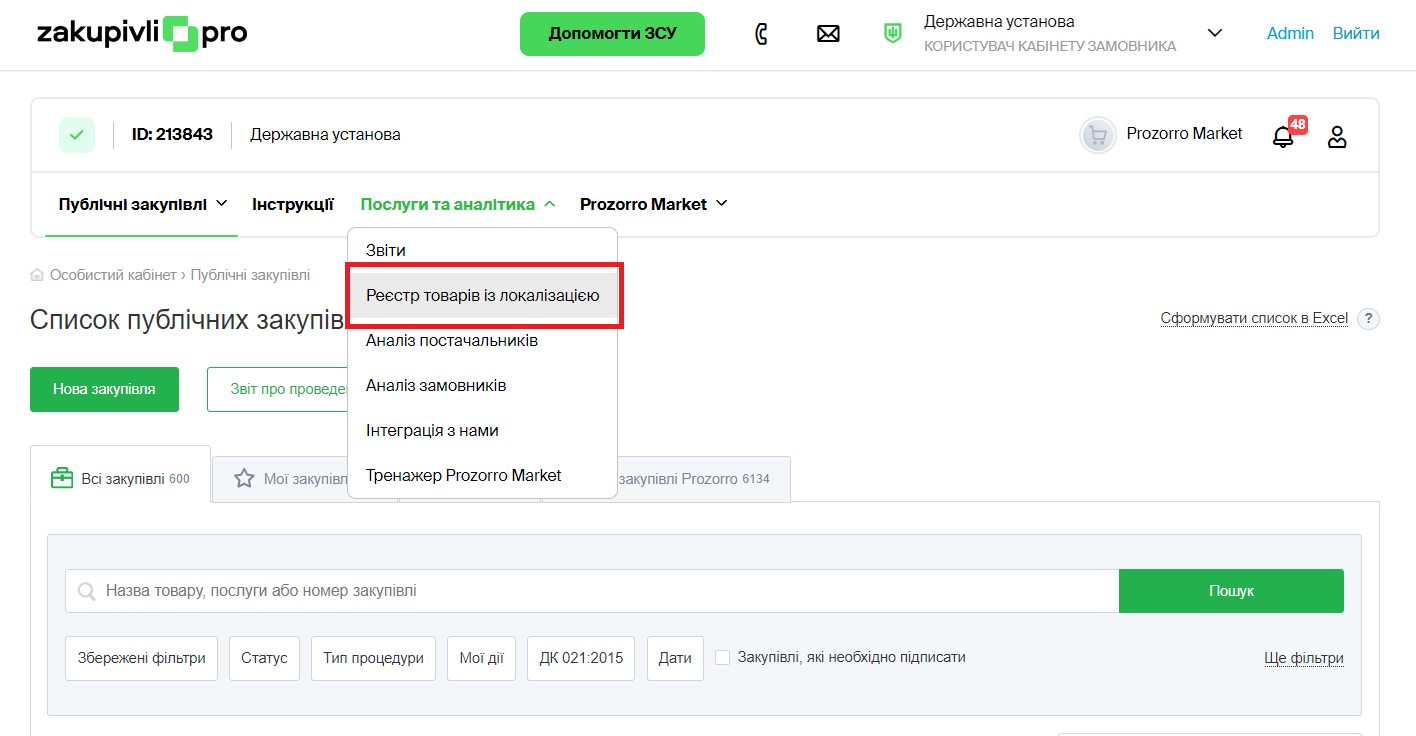Viewport: 1416px width, 736px height.
Task: Expand the organization account dropdown chevron
Action: [1215, 33]
